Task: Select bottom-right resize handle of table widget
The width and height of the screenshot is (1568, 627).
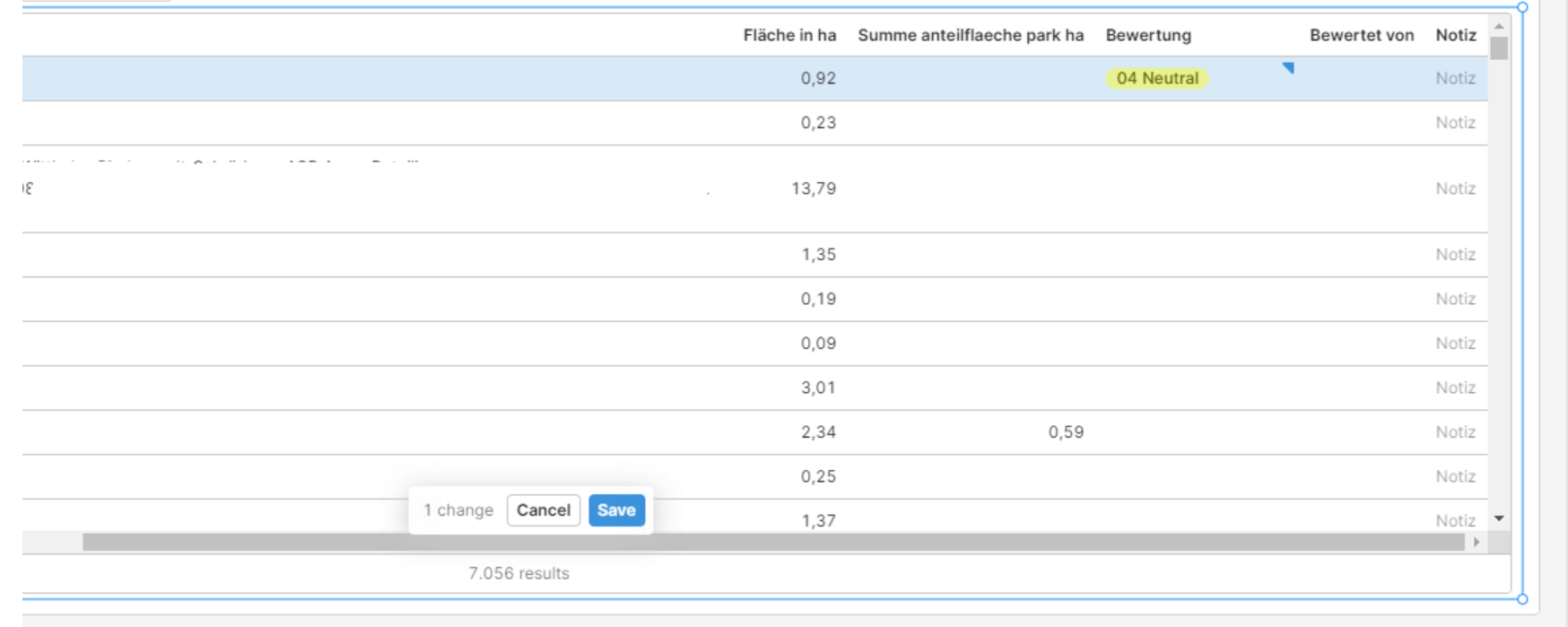Action: 1522,598
